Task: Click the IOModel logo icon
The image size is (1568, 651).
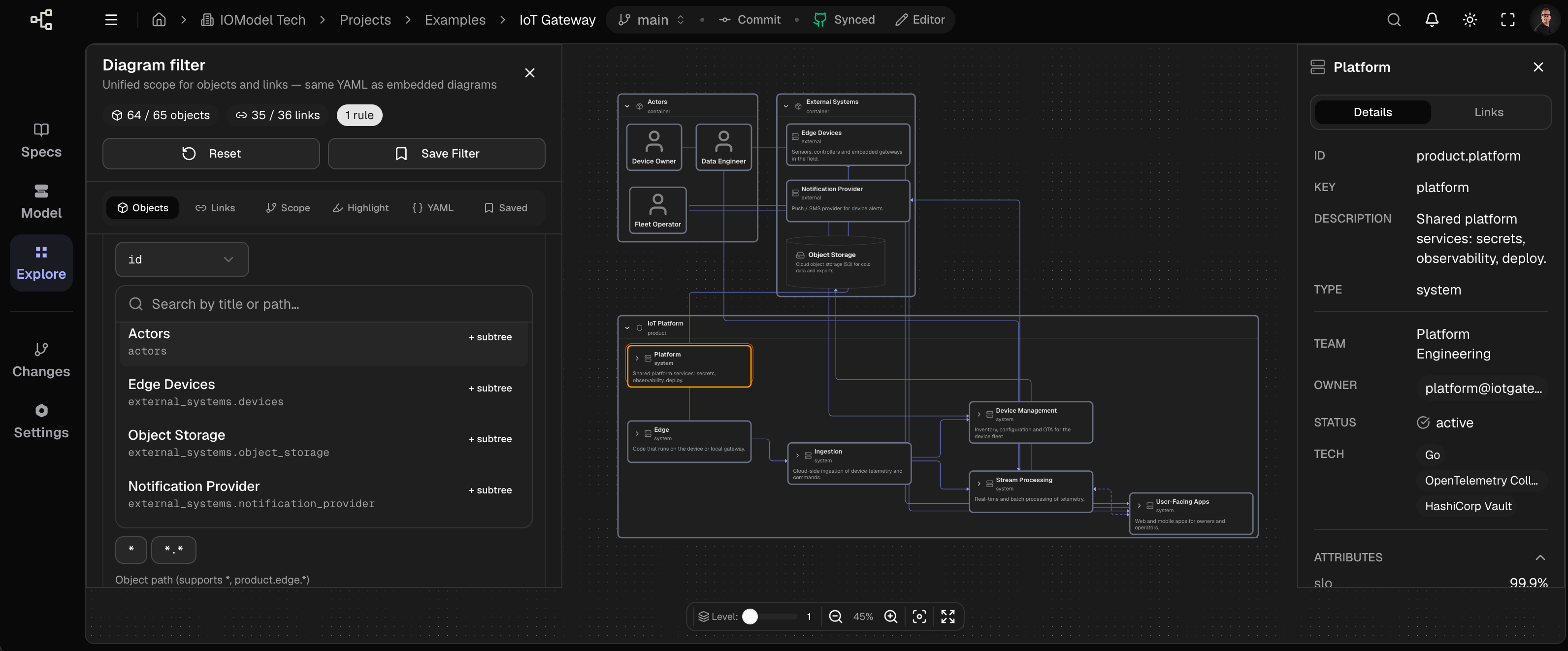Action: [x=41, y=20]
